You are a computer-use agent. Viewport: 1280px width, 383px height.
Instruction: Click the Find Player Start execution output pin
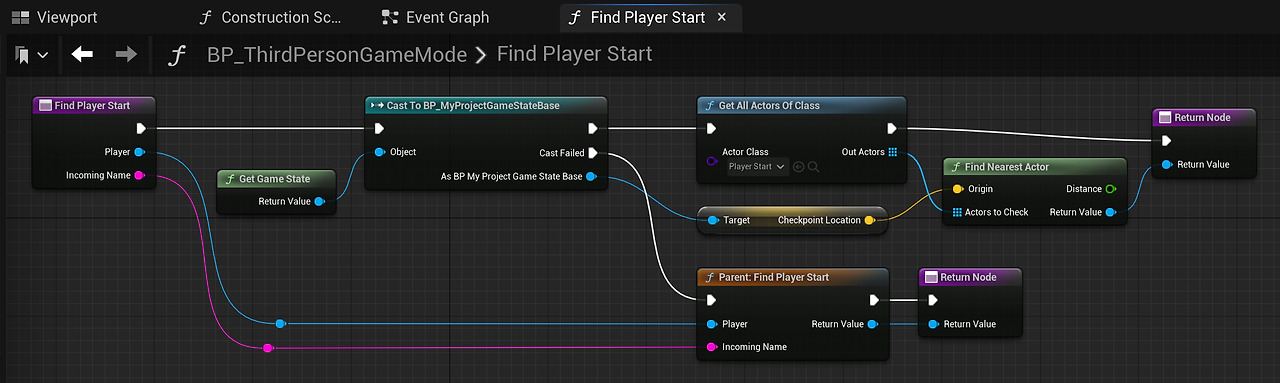[141, 128]
